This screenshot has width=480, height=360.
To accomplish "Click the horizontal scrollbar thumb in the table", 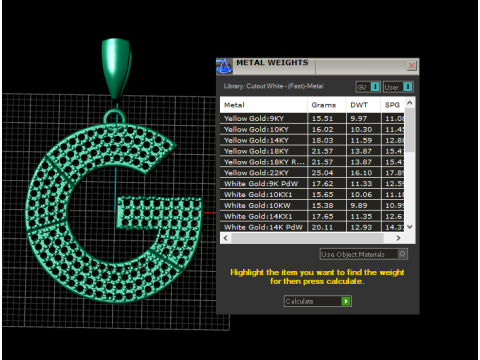I will [x=307, y=238].
